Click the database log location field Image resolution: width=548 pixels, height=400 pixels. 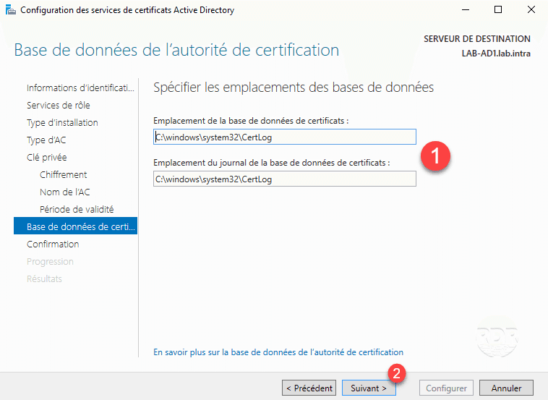(x=284, y=179)
